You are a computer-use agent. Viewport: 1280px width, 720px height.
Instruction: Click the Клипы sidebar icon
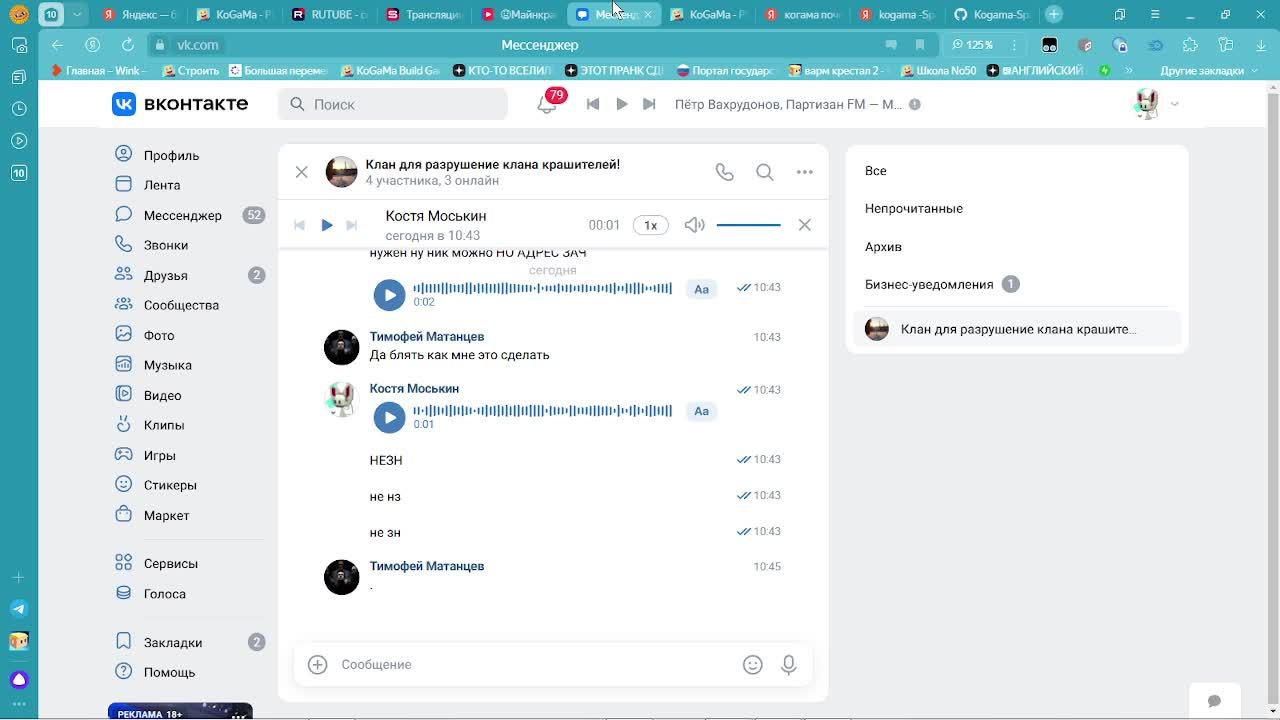pos(124,425)
